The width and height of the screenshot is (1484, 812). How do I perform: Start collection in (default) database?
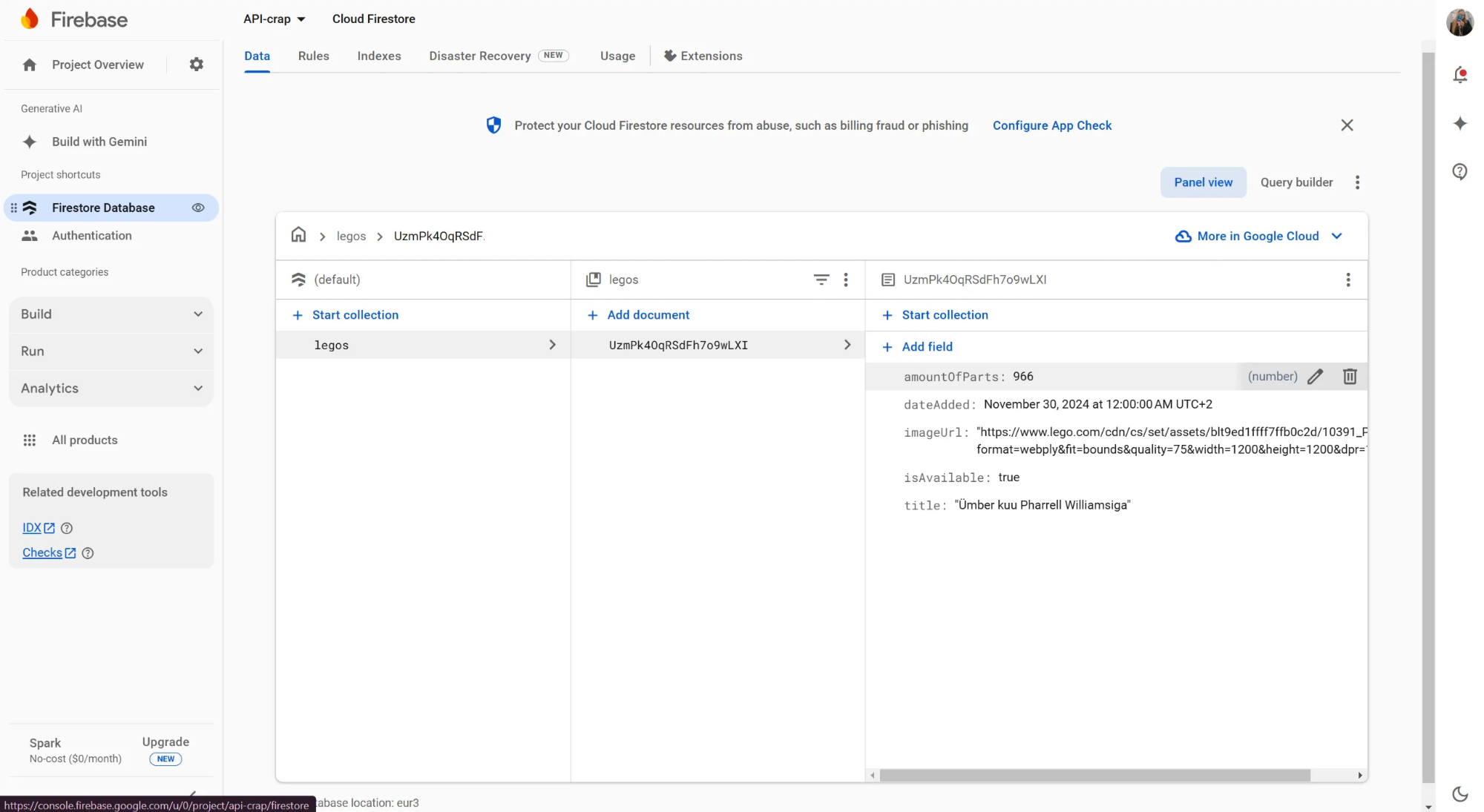coord(346,315)
